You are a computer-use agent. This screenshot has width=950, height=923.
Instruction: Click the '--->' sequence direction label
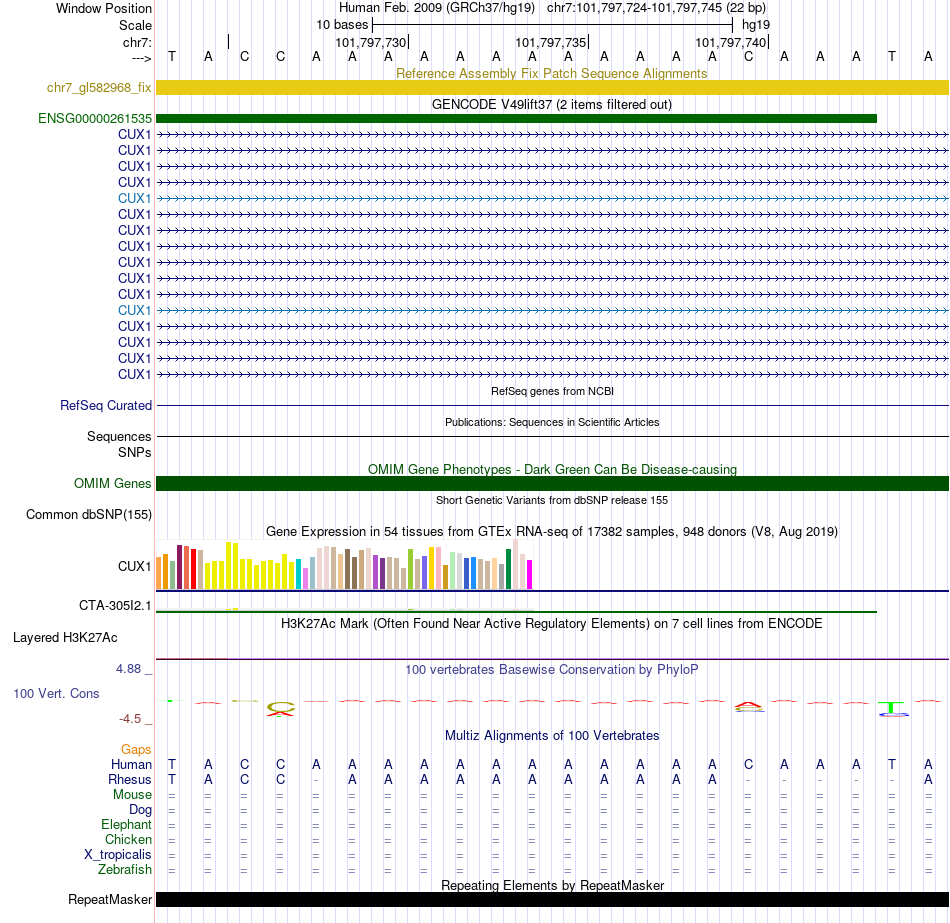(142, 58)
